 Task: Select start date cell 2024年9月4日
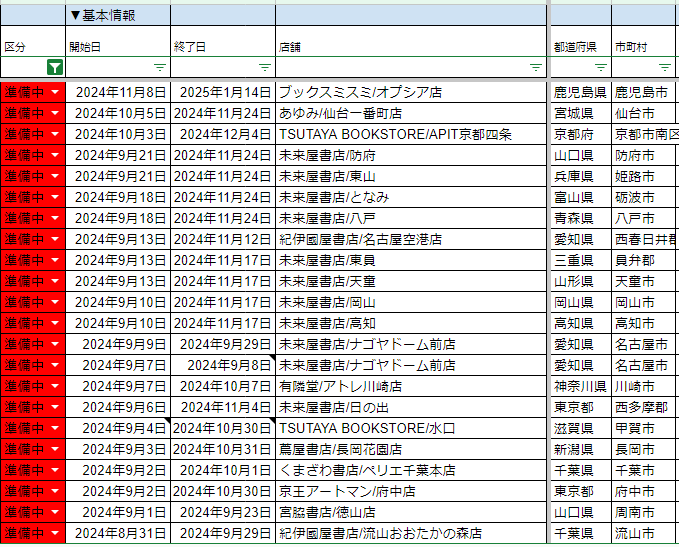coord(118,428)
